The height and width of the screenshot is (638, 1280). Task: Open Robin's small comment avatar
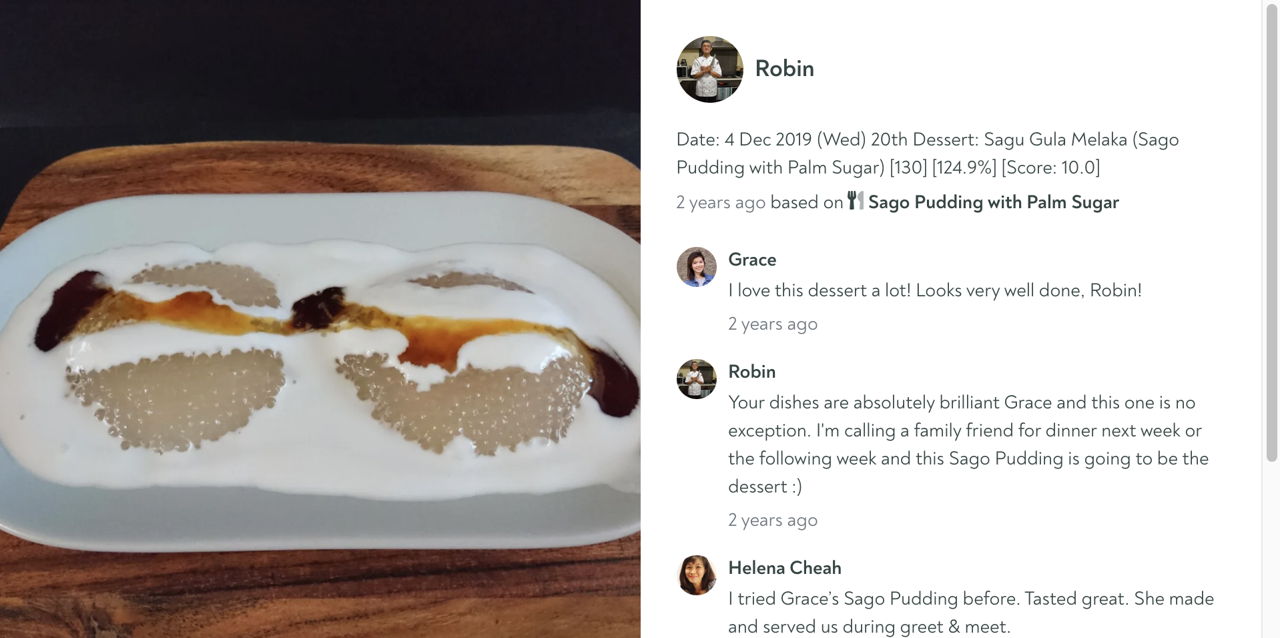click(x=696, y=379)
